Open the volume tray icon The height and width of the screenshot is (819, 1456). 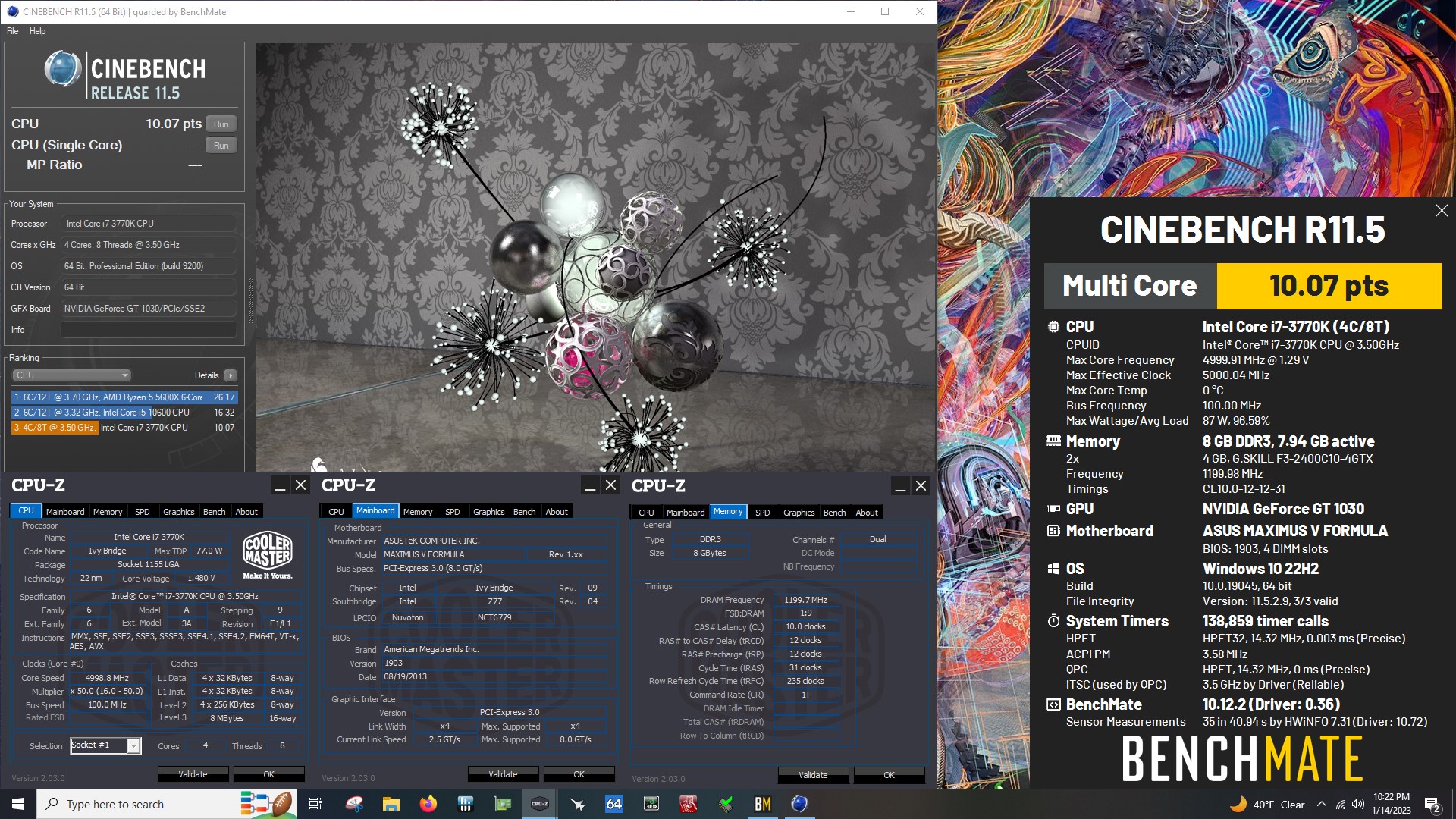[x=1358, y=804]
